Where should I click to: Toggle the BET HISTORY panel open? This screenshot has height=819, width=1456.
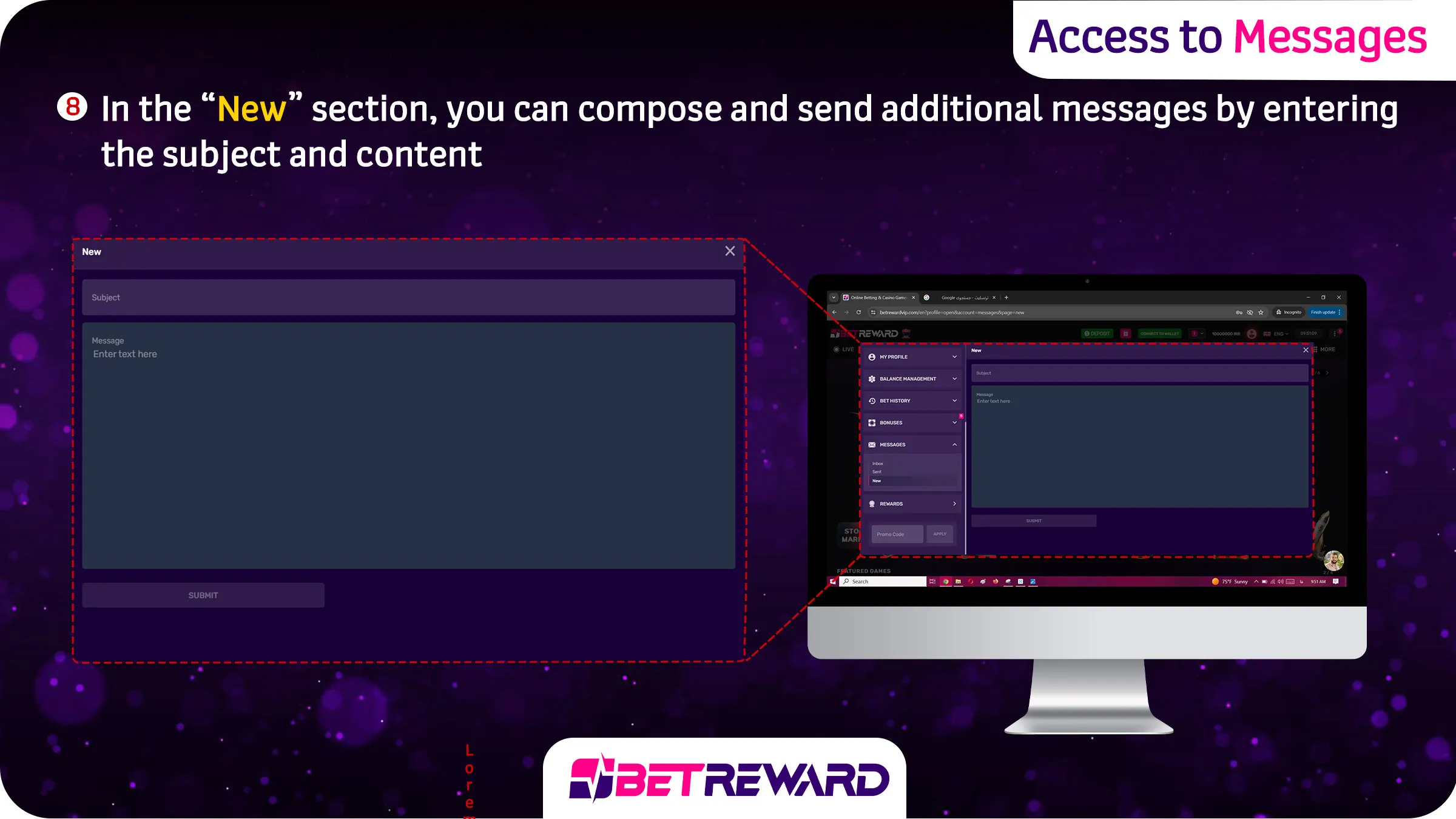tap(912, 400)
